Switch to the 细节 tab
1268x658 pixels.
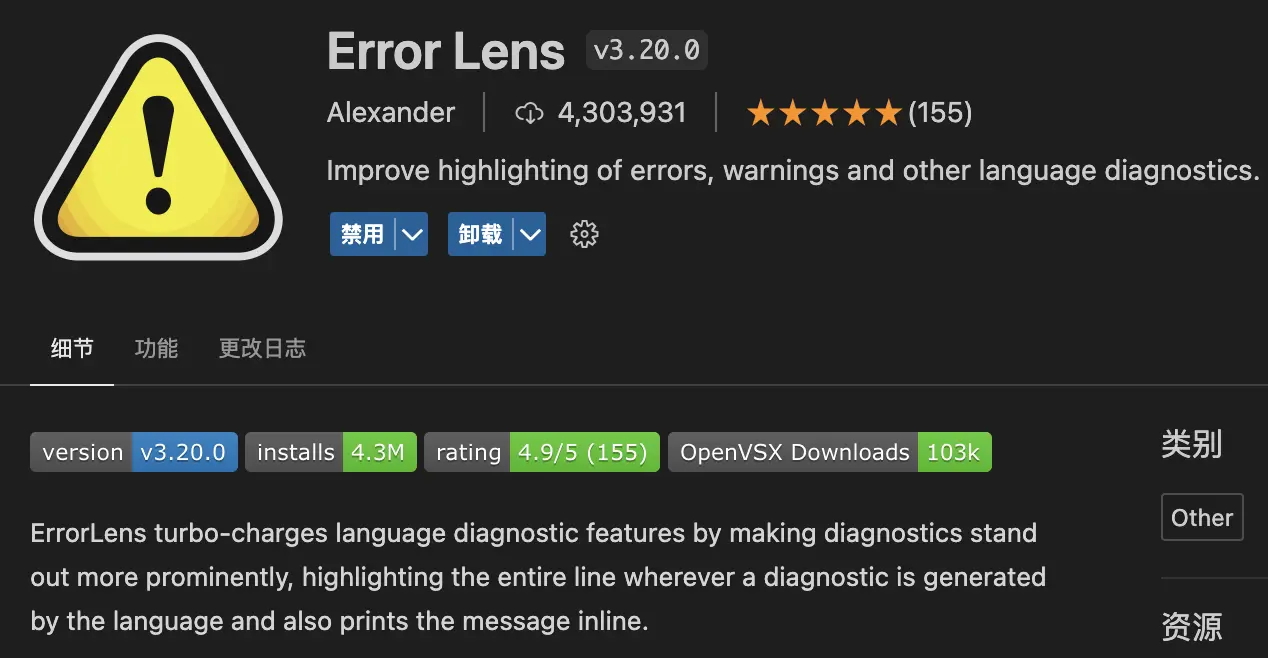(72, 348)
